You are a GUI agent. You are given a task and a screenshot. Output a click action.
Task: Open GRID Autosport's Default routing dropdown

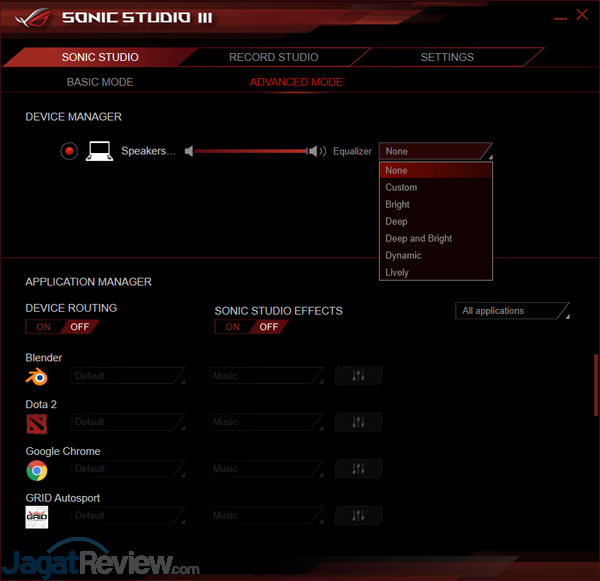(x=128, y=515)
